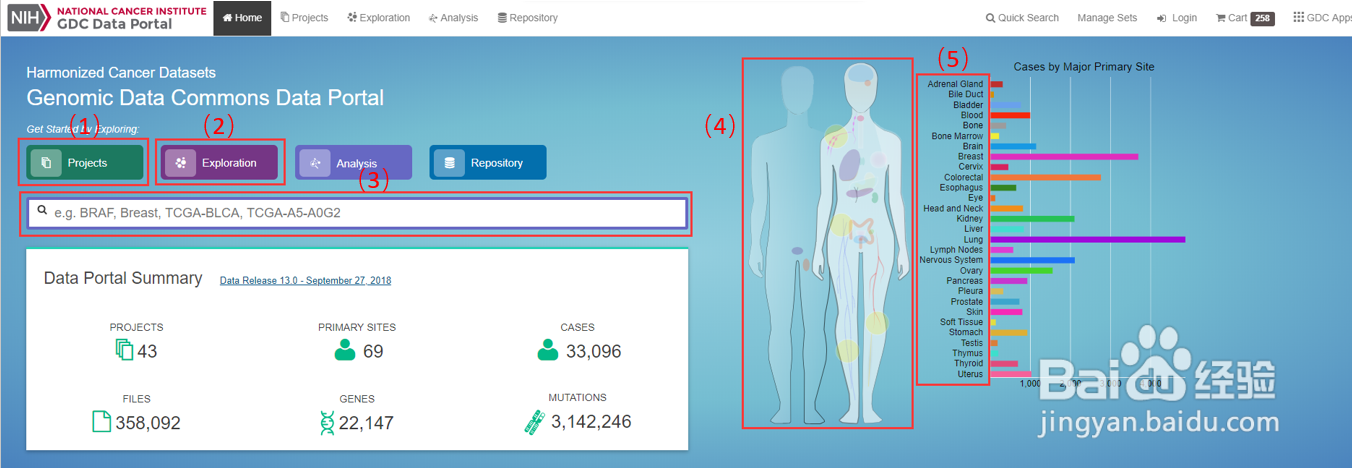Click the brain on the body diagram
The image size is (1352, 468).
coord(862,75)
